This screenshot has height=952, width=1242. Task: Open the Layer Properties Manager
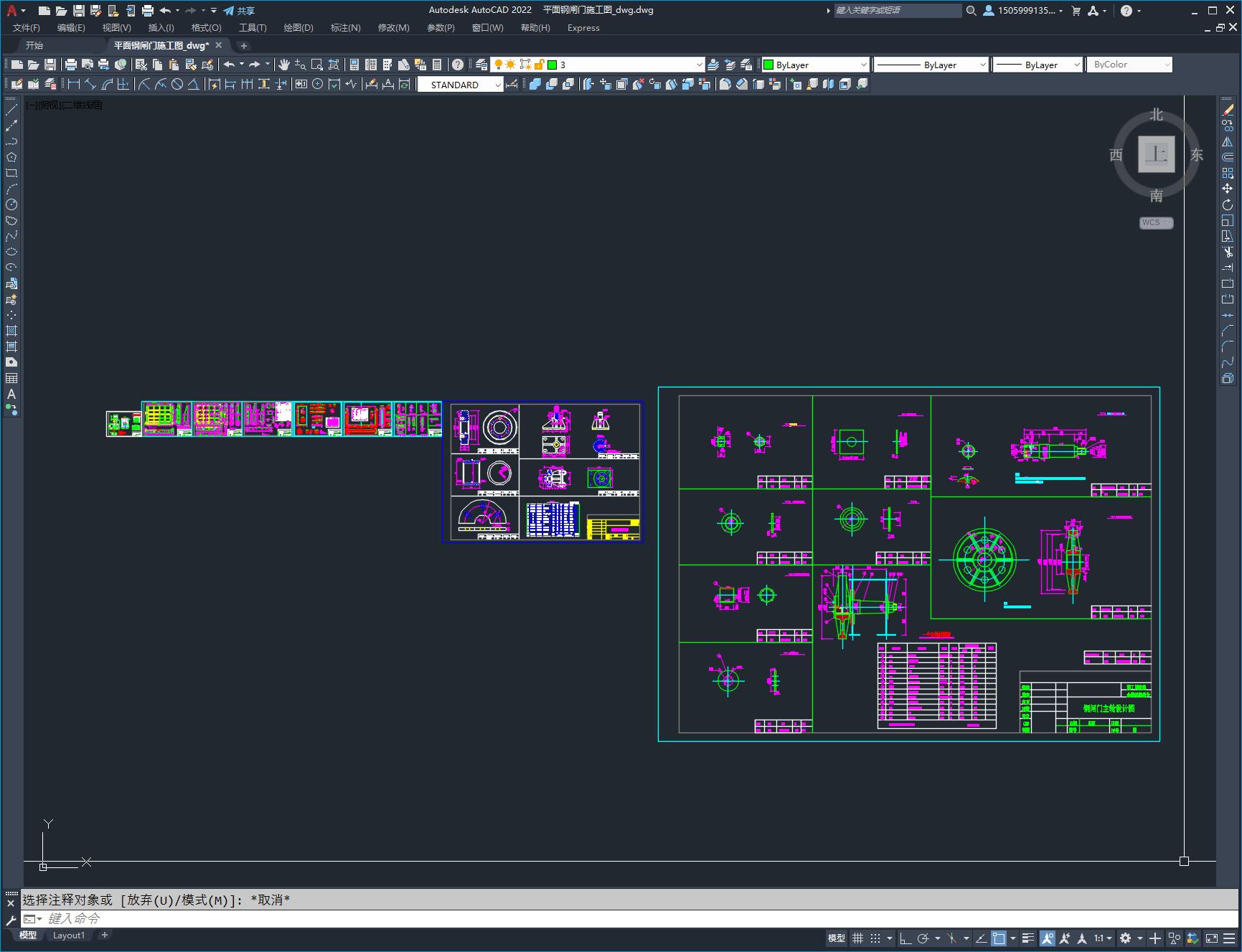pos(481,65)
